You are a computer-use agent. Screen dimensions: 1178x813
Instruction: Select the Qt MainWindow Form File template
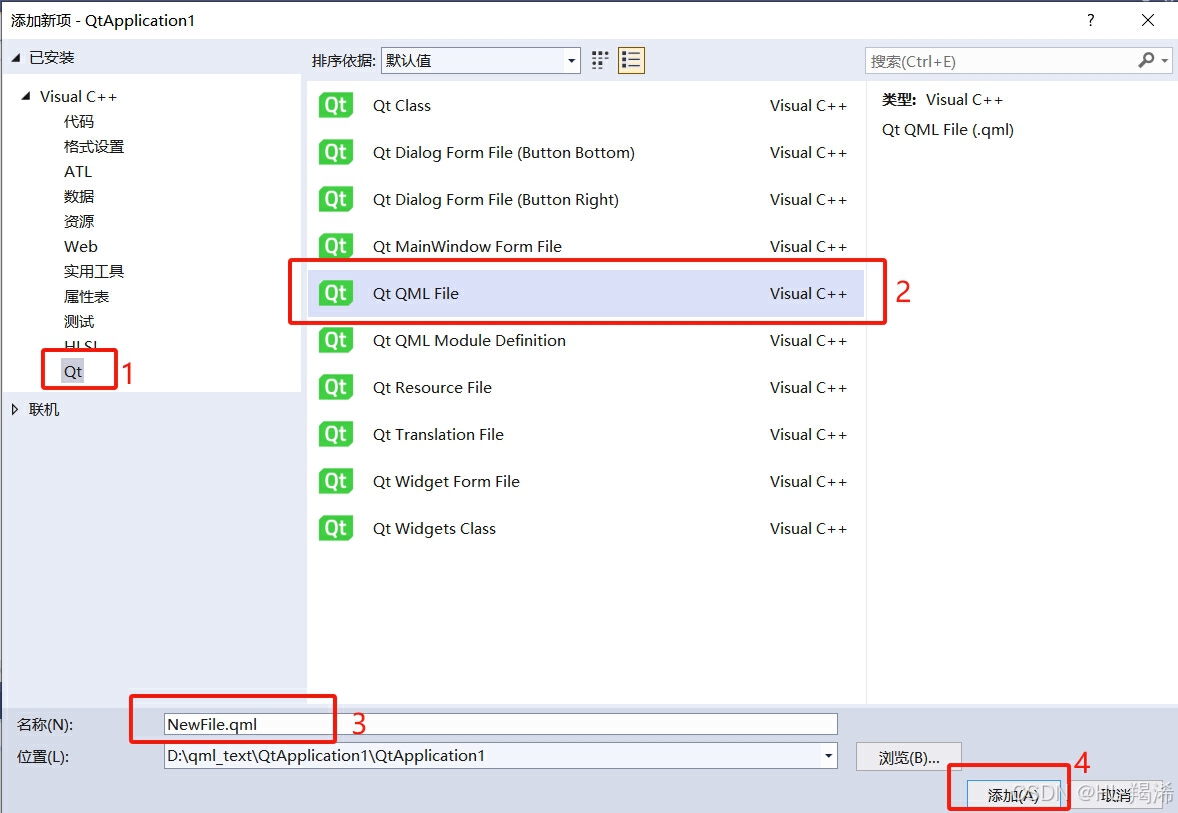click(467, 246)
